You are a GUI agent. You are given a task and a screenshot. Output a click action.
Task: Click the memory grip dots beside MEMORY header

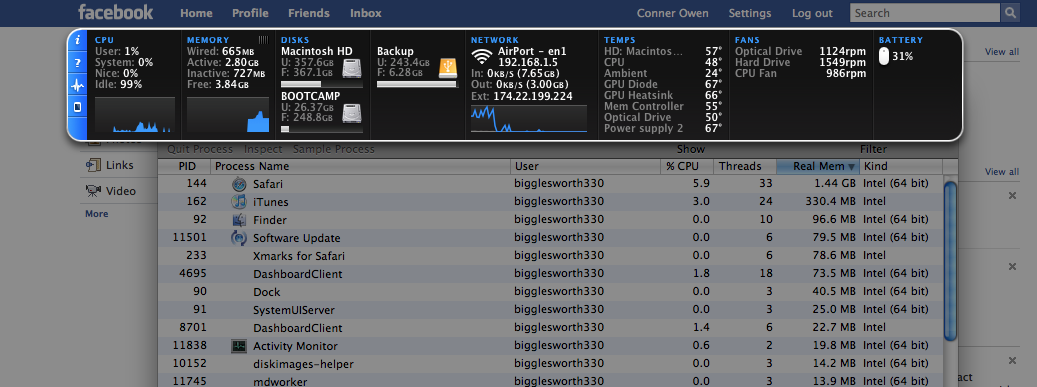pyautogui.click(x=263, y=40)
